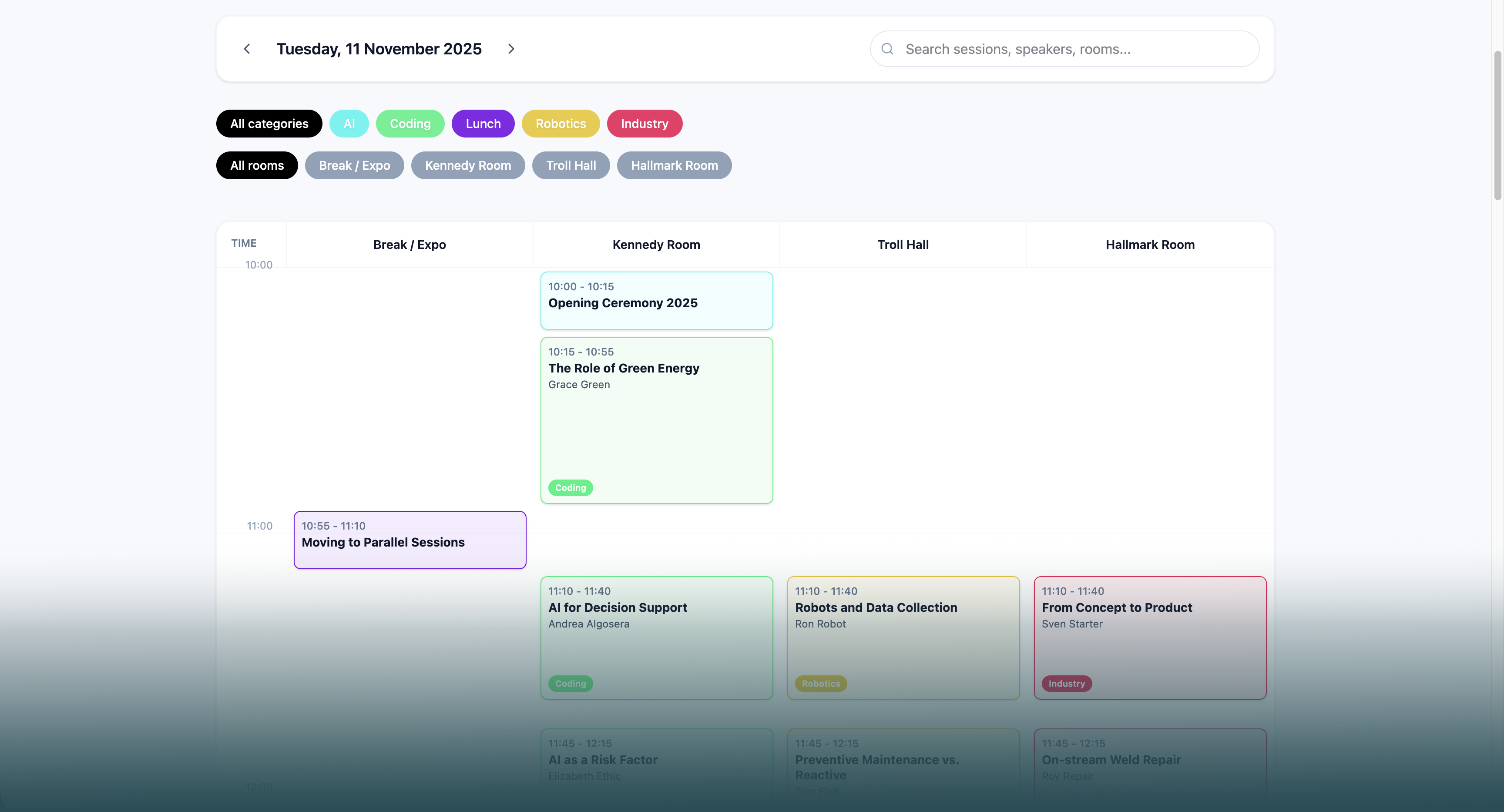This screenshot has width=1504, height=812.
Task: Toggle the AI category filter
Action: tap(349, 124)
